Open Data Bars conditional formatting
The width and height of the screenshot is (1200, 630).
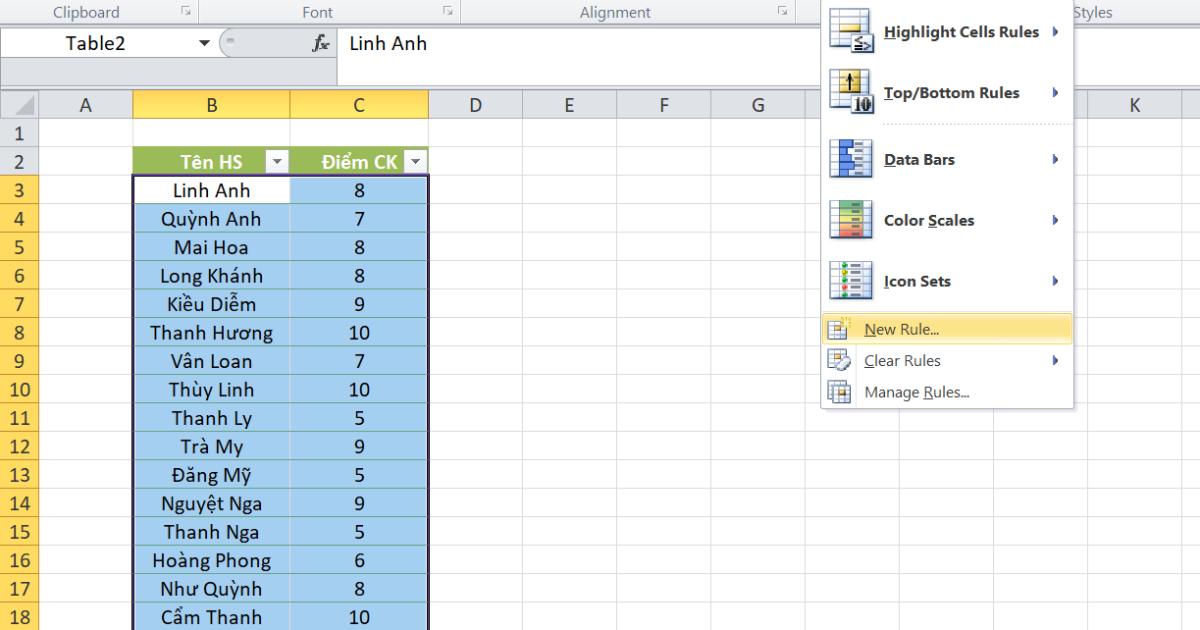coord(851,158)
